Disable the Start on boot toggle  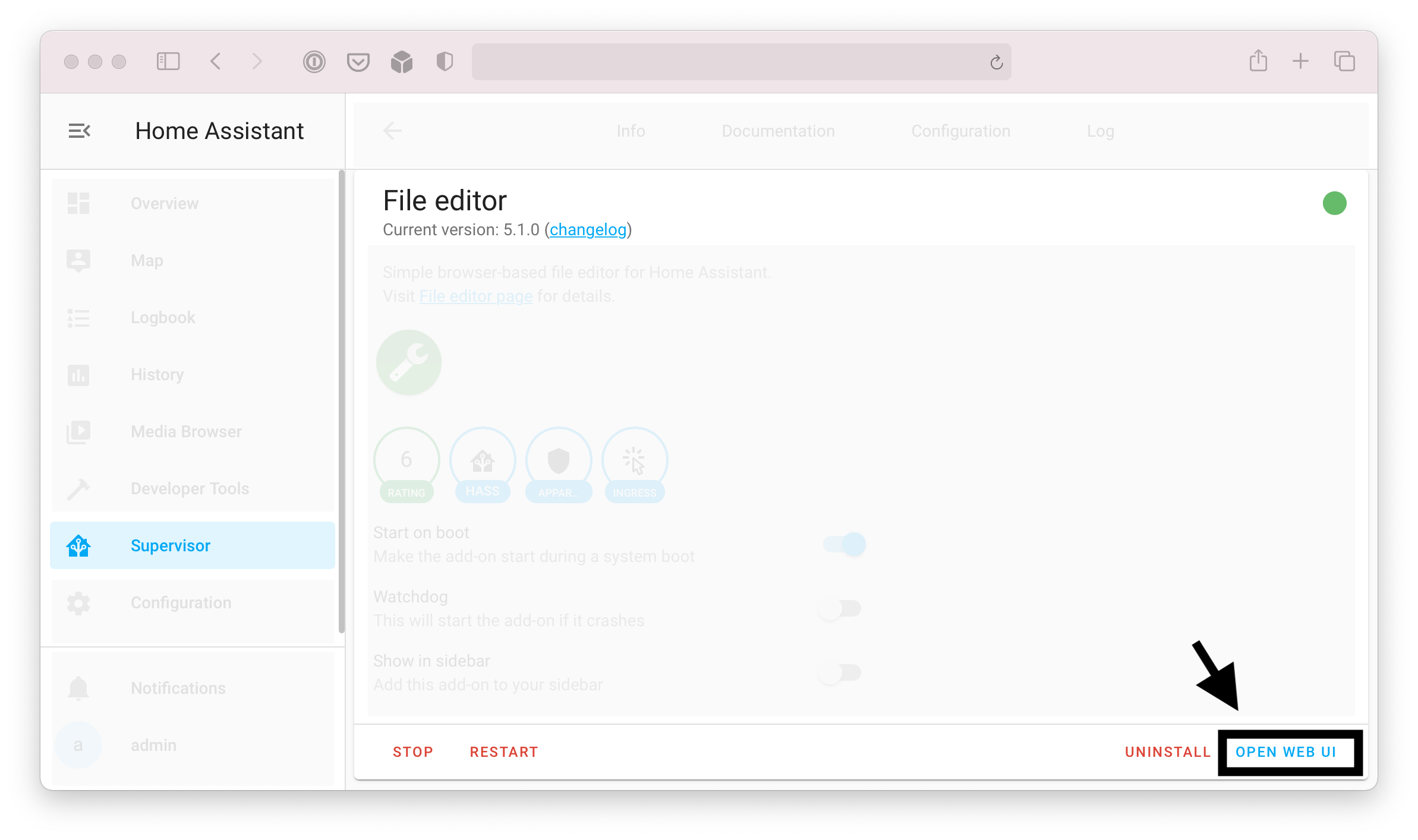(845, 544)
